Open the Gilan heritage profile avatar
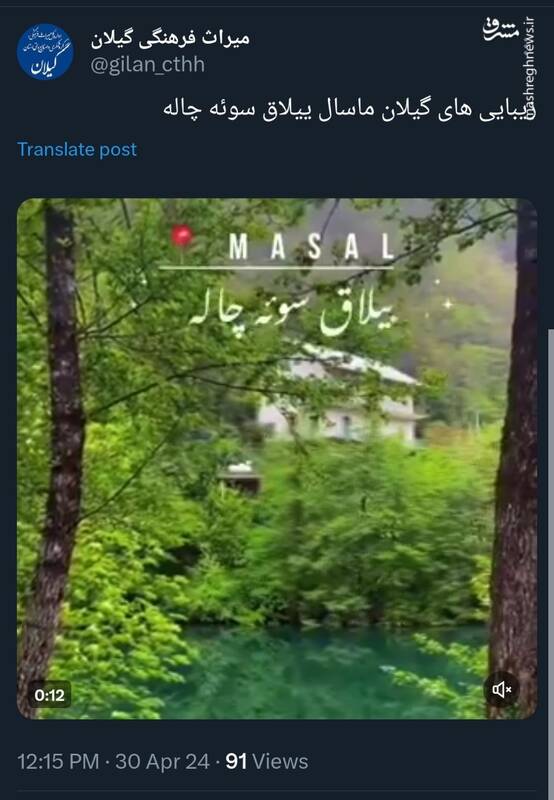554x800 pixels. 45,52
